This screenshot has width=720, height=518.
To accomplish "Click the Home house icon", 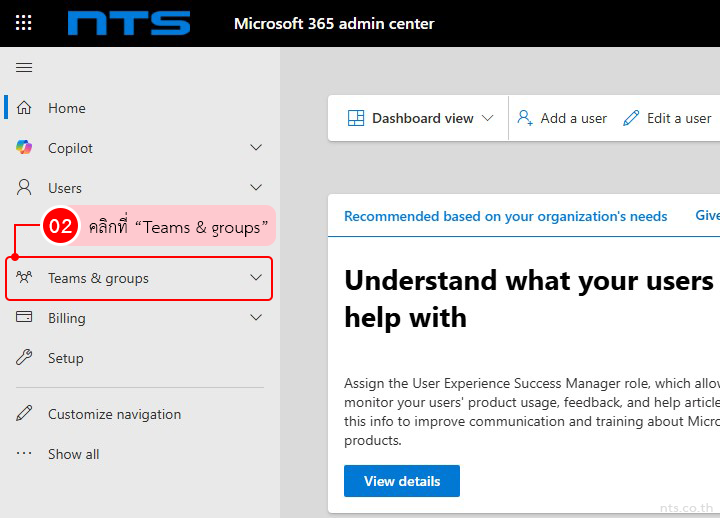I will (x=25, y=108).
